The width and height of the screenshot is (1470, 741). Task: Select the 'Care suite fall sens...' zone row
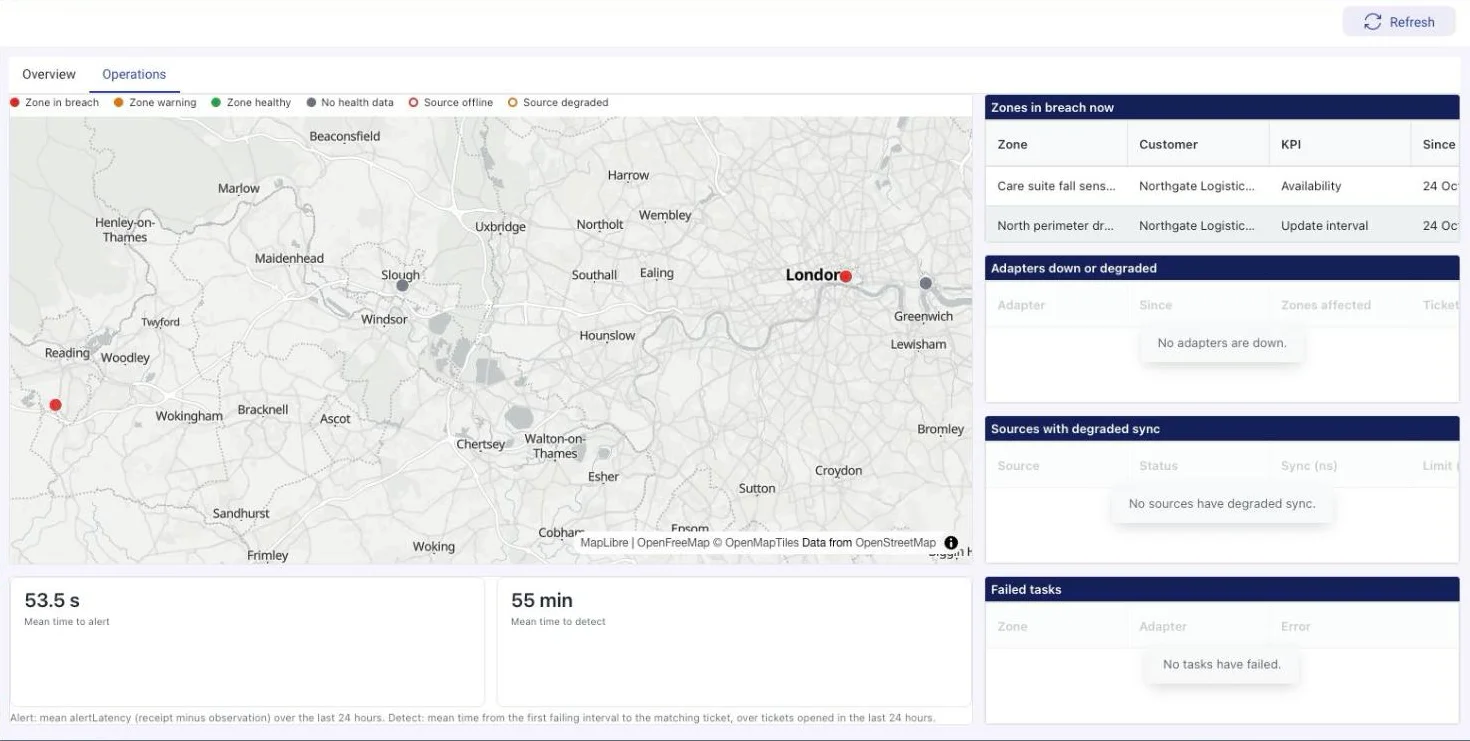click(x=1222, y=186)
